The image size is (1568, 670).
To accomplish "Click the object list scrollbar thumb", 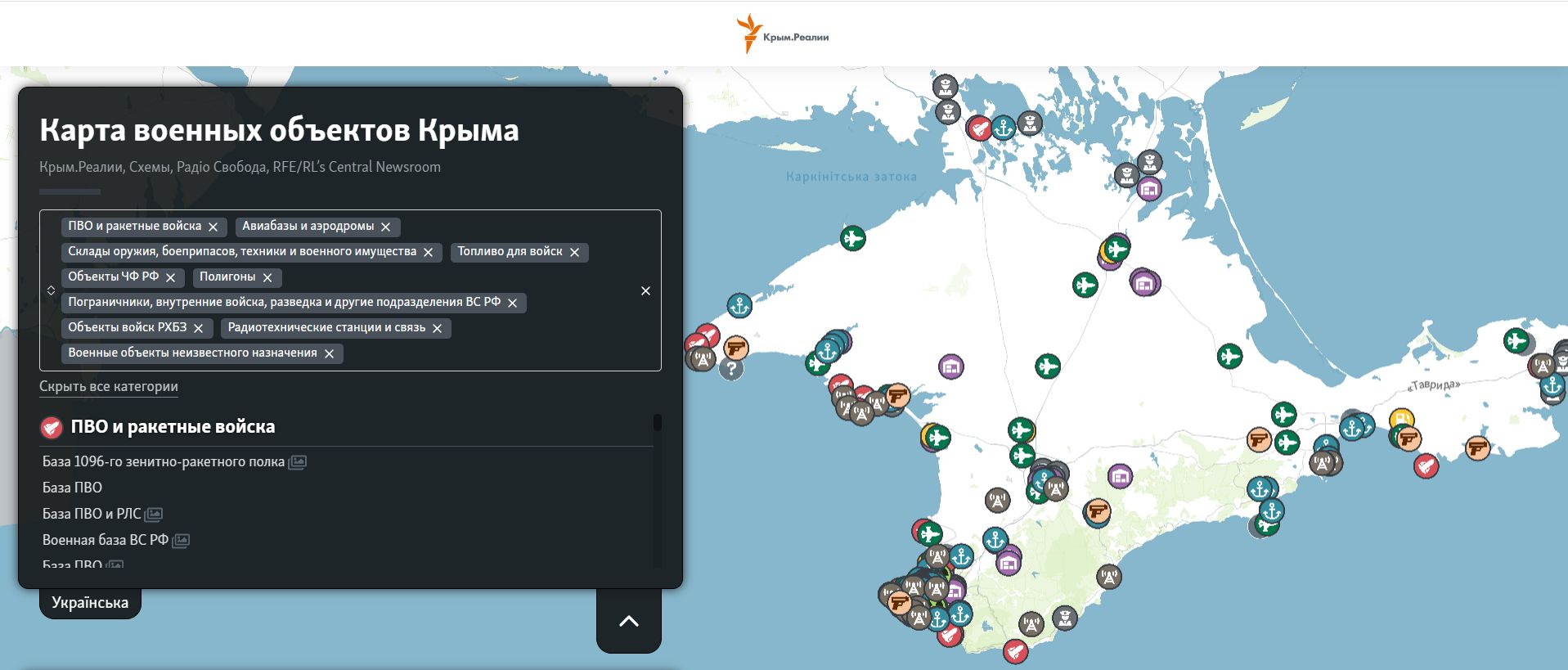I will 657,423.
